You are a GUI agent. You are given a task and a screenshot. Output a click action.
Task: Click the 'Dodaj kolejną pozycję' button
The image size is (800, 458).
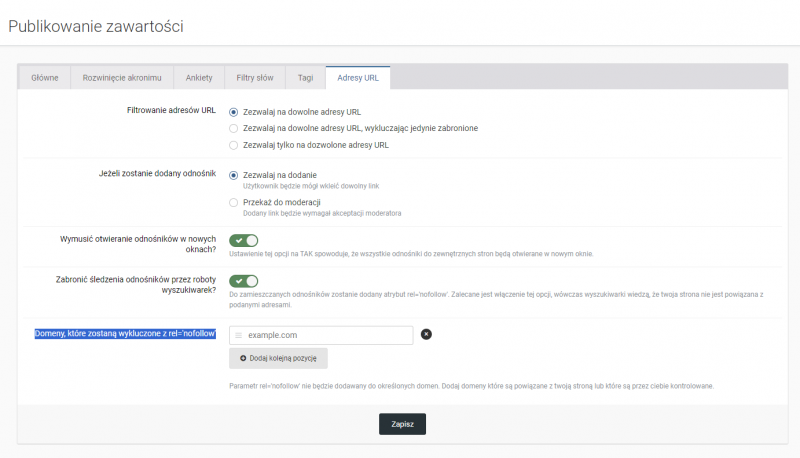tap(278, 358)
